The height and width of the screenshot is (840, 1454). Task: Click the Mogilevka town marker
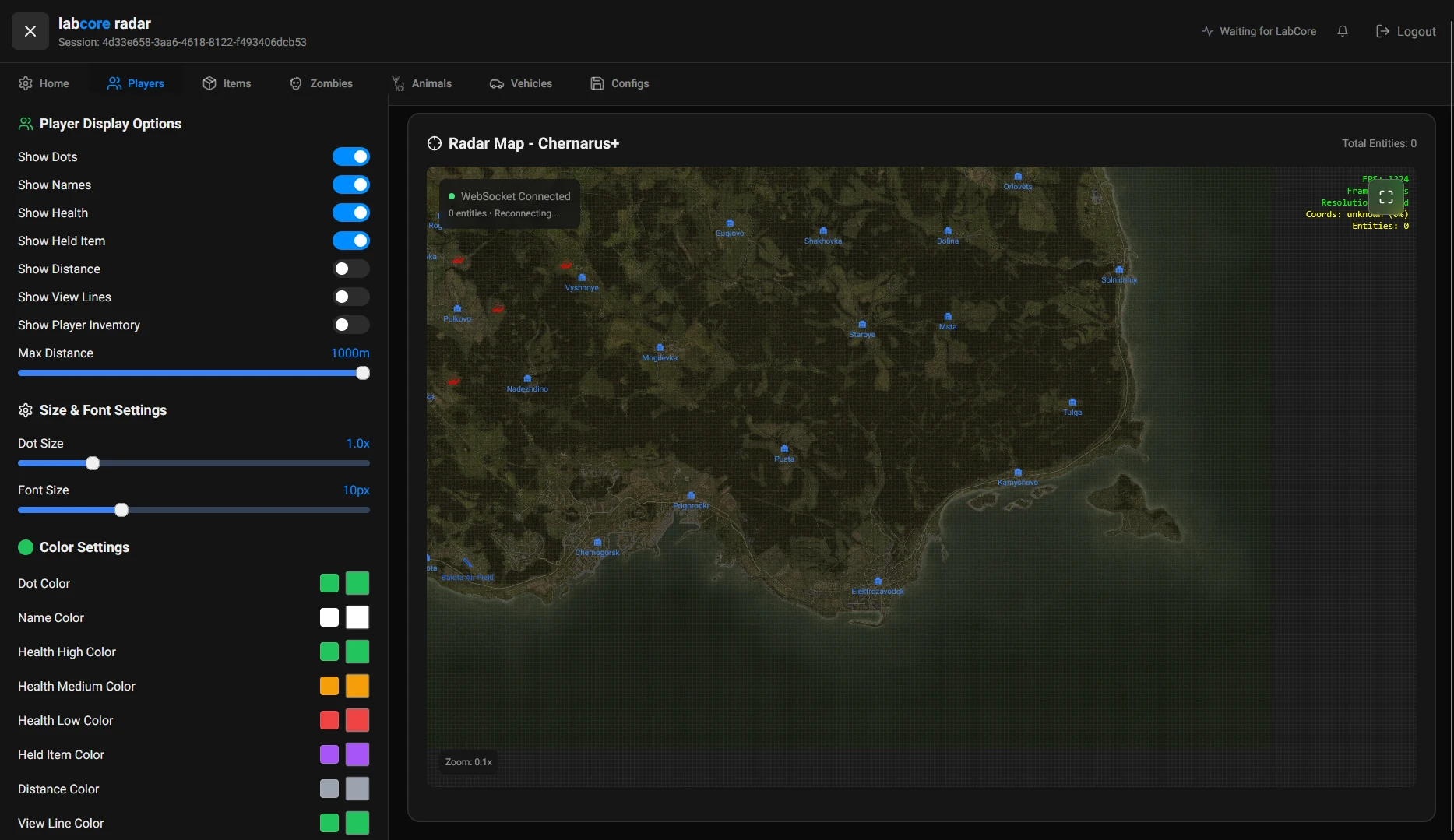[x=660, y=353]
